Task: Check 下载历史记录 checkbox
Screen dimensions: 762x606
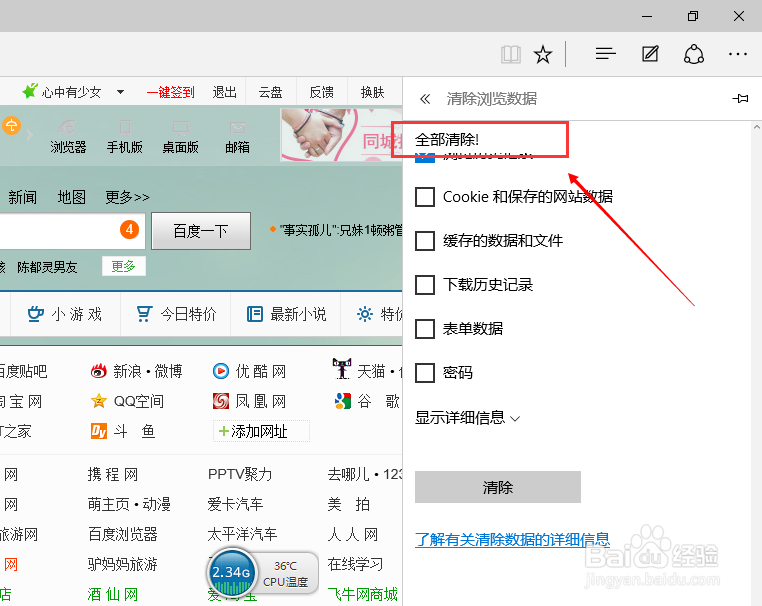Action: point(425,285)
